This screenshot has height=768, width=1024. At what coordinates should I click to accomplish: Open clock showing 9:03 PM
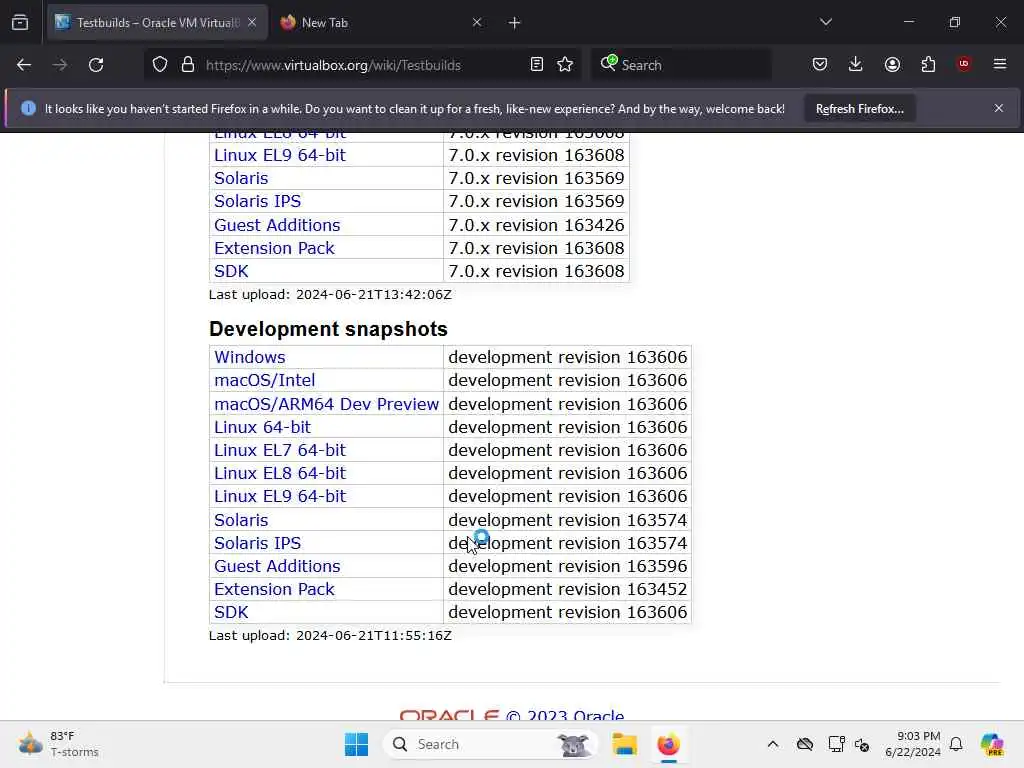913,744
